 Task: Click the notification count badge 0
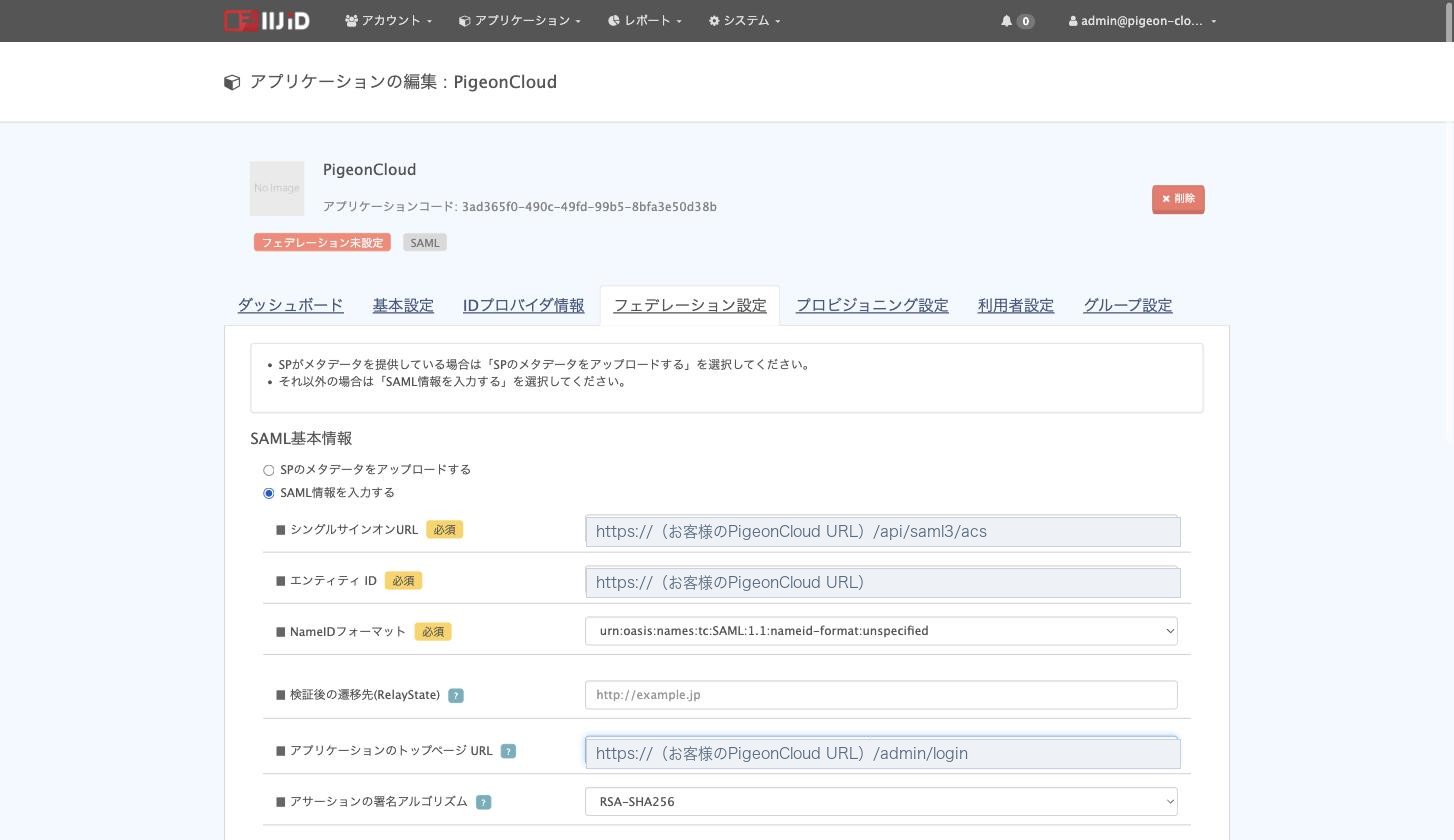pyautogui.click(x=1026, y=21)
